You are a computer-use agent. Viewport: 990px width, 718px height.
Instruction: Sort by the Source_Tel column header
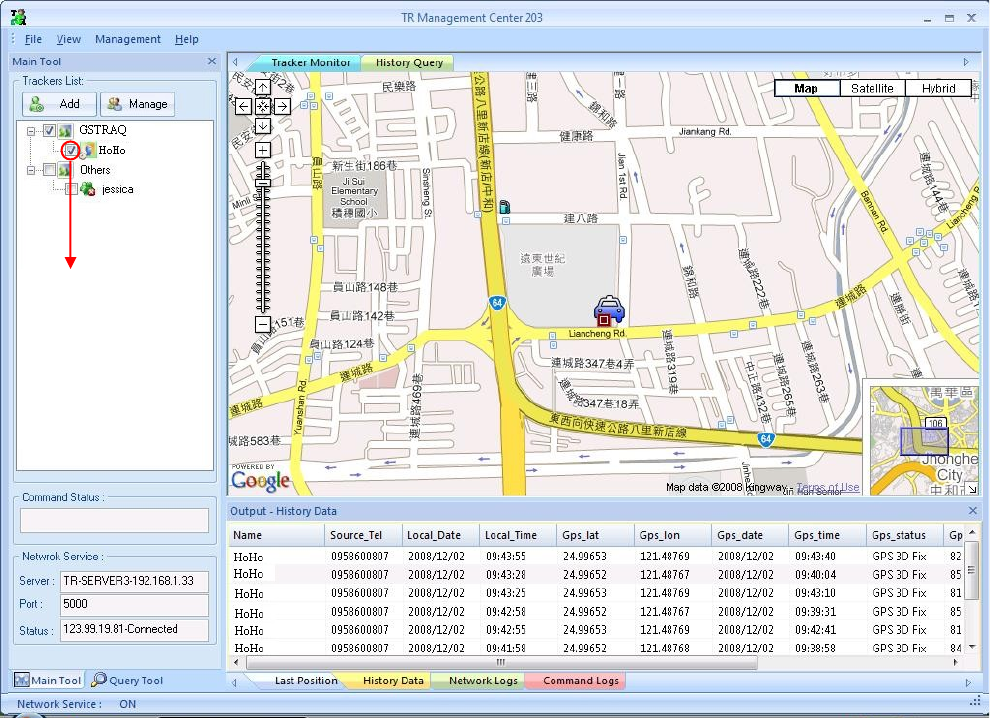click(364, 535)
